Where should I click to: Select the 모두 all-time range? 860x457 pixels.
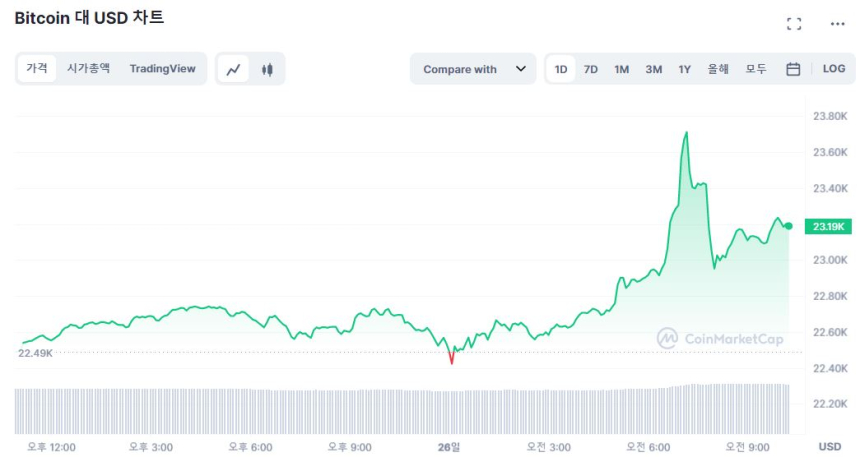click(x=756, y=69)
